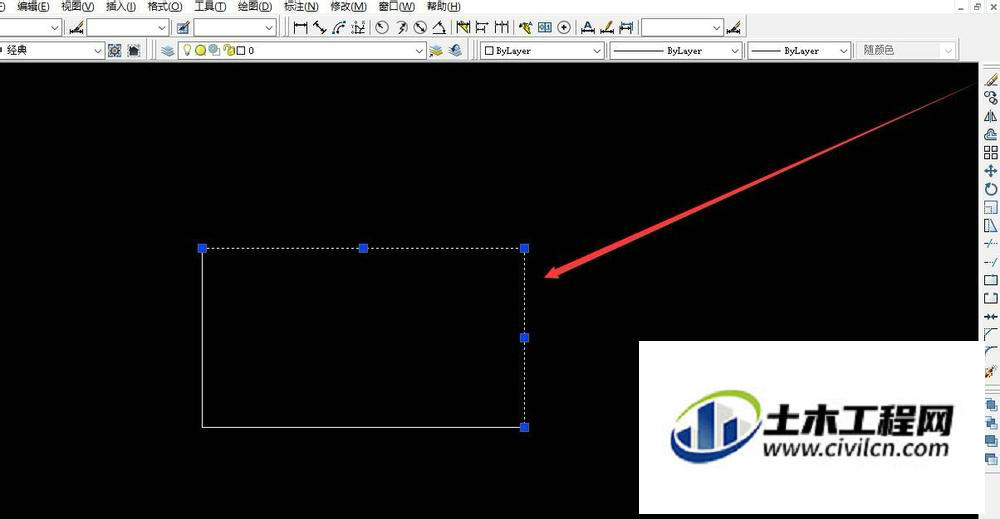Select the Radius dimension tool
This screenshot has height=519, width=1000.
[x=382, y=27]
